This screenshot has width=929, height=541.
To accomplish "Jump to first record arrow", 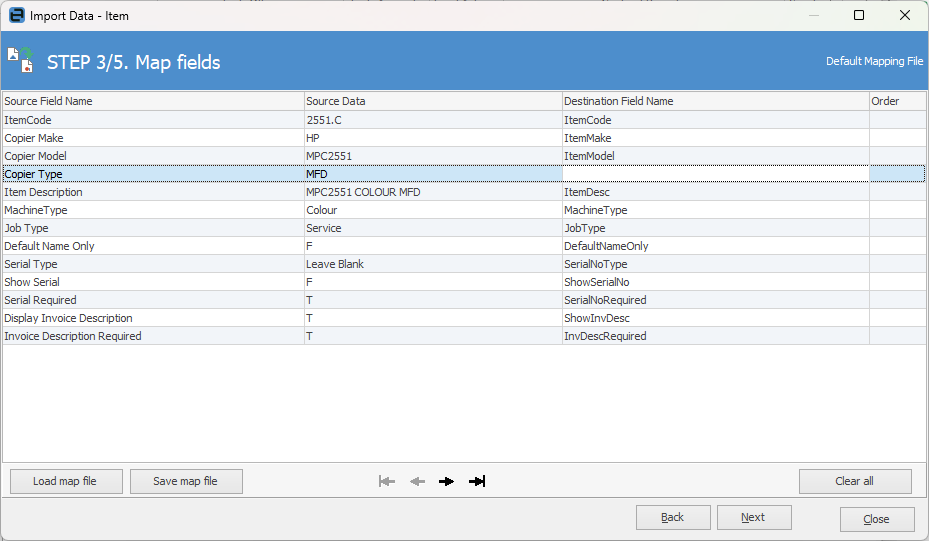I will (x=387, y=481).
